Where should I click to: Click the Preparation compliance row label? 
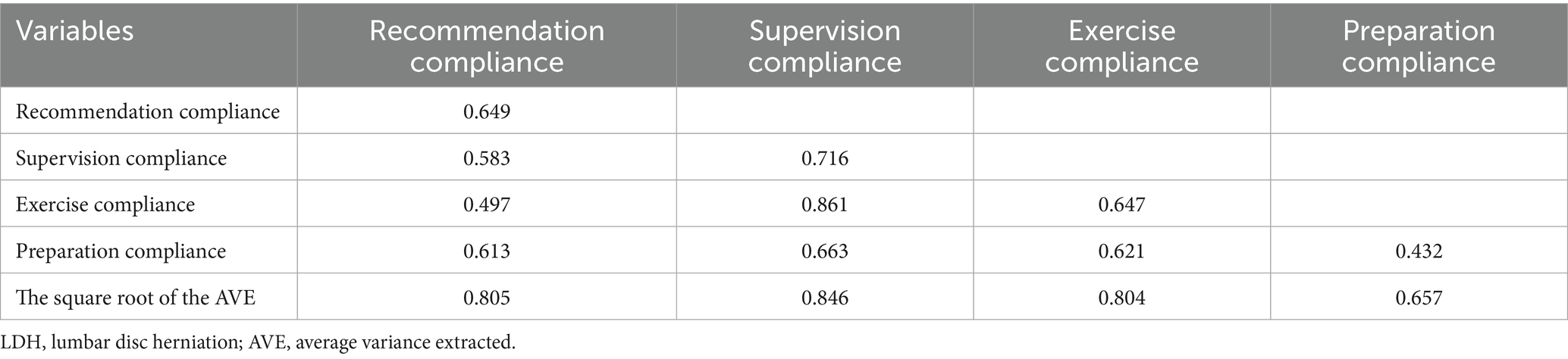click(121, 251)
